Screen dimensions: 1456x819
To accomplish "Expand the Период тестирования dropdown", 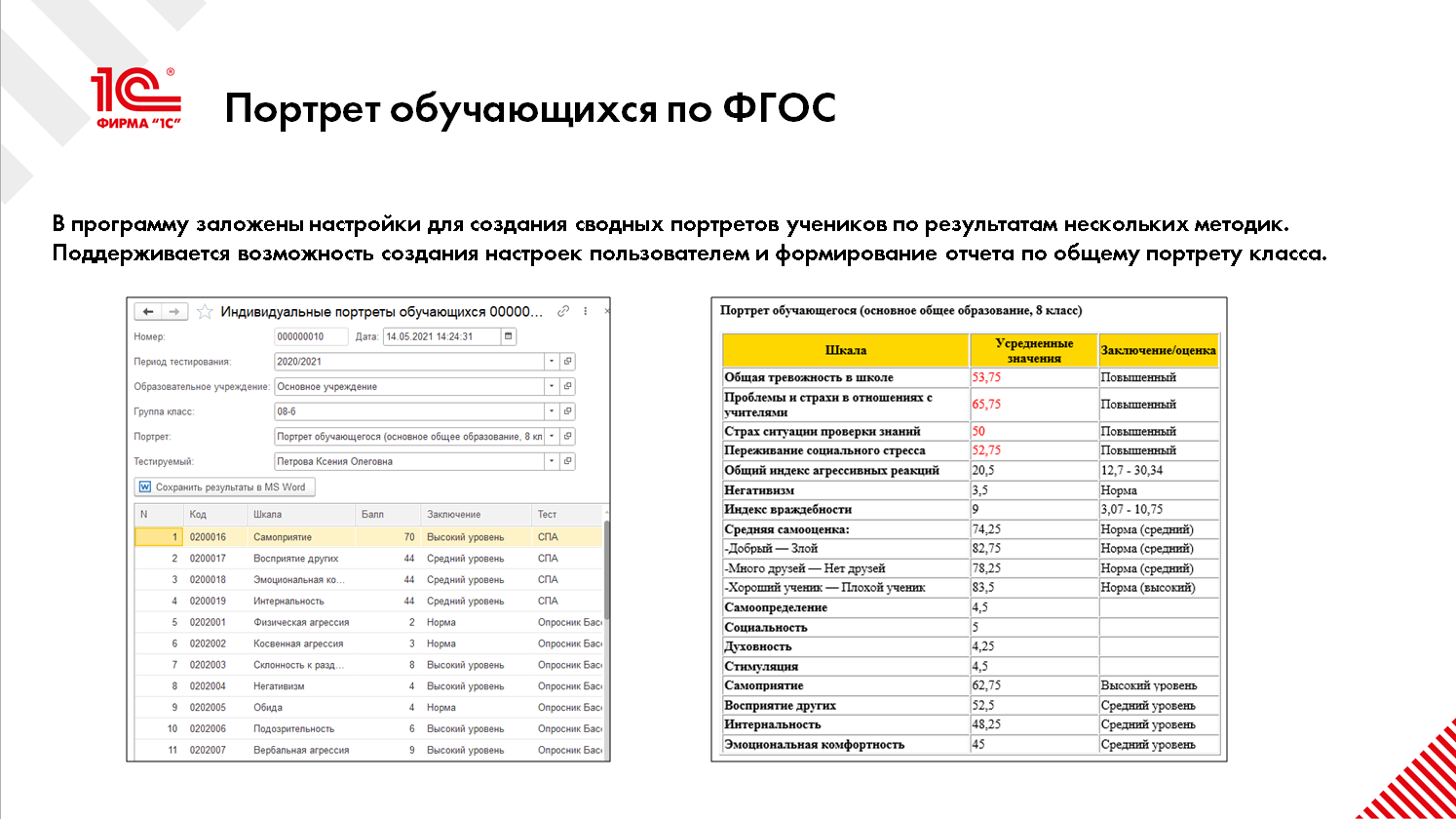I will 552,362.
